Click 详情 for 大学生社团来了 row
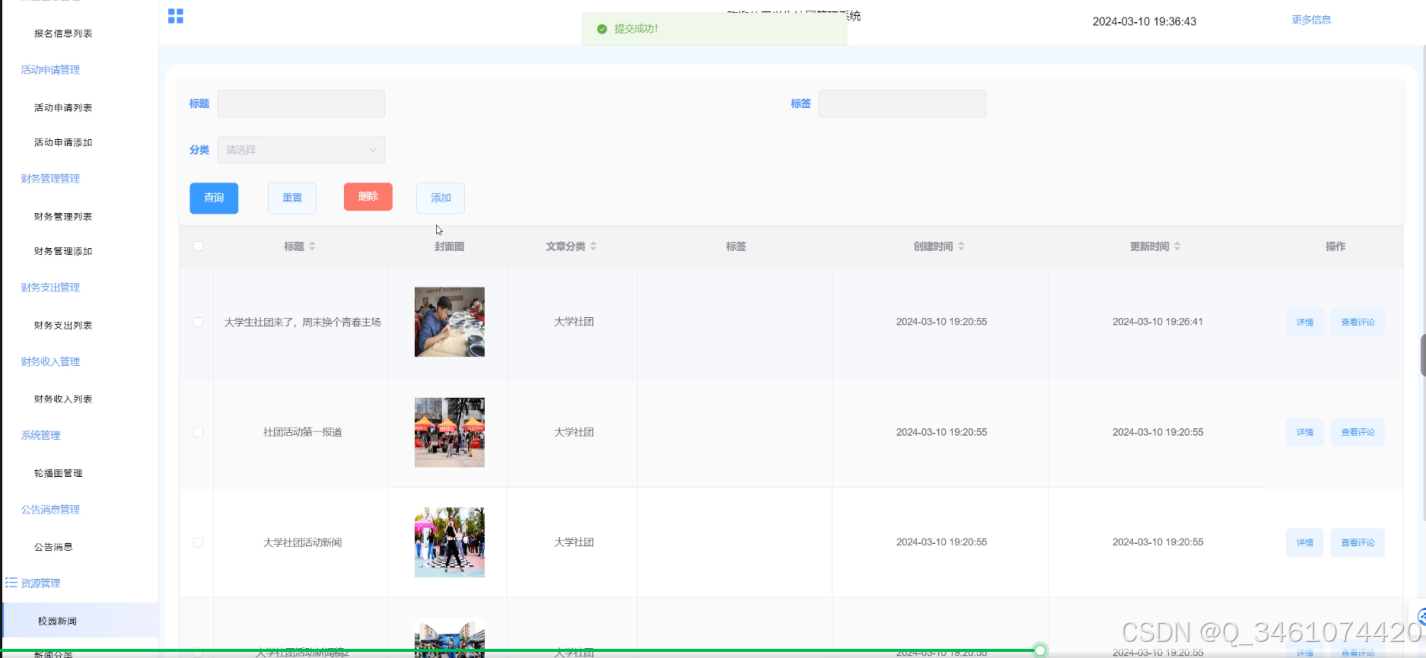Image resolution: width=1426 pixels, height=658 pixels. coord(1305,322)
